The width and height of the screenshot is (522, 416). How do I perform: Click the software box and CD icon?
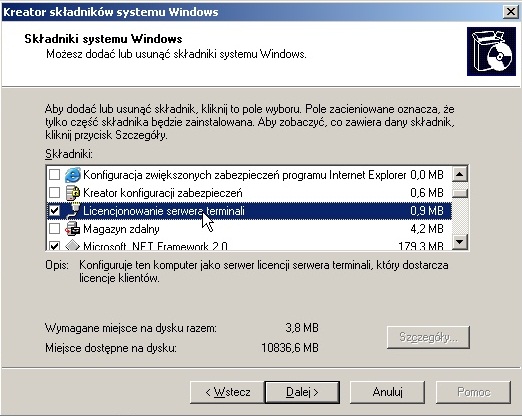491,52
